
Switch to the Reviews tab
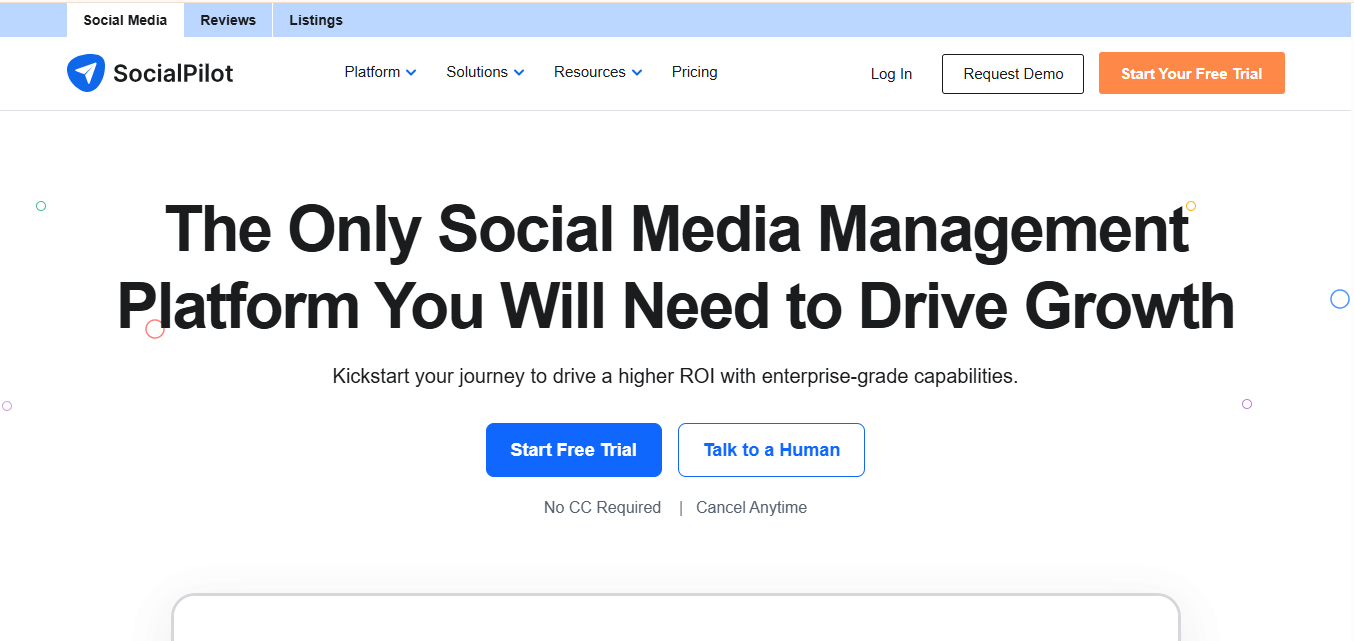(x=228, y=20)
